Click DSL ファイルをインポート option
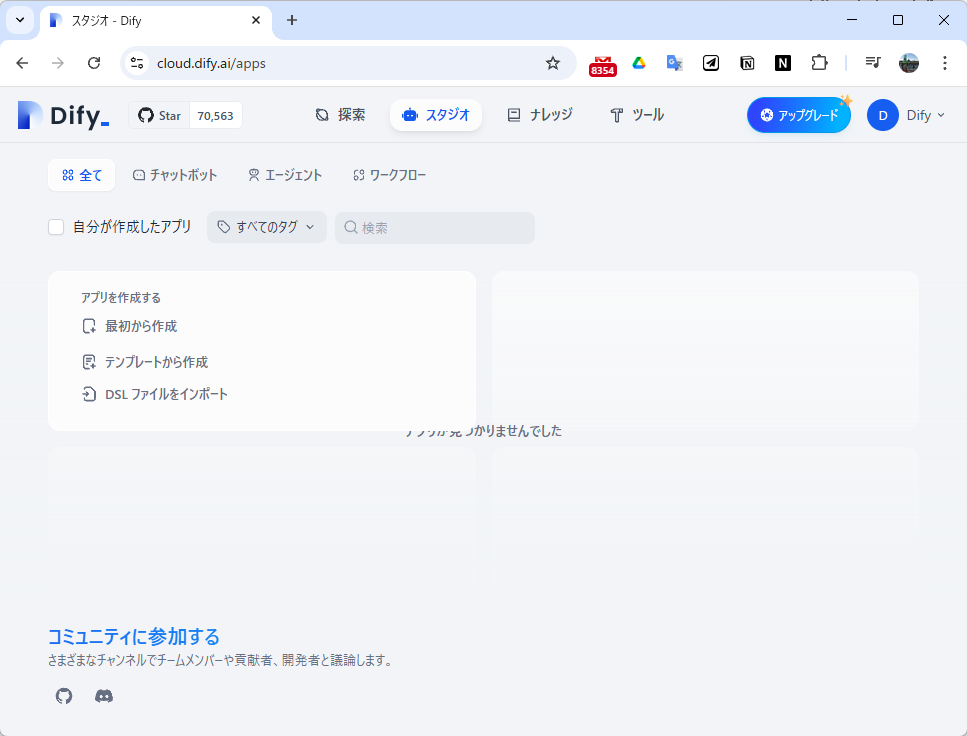The image size is (967, 736). coord(155,394)
